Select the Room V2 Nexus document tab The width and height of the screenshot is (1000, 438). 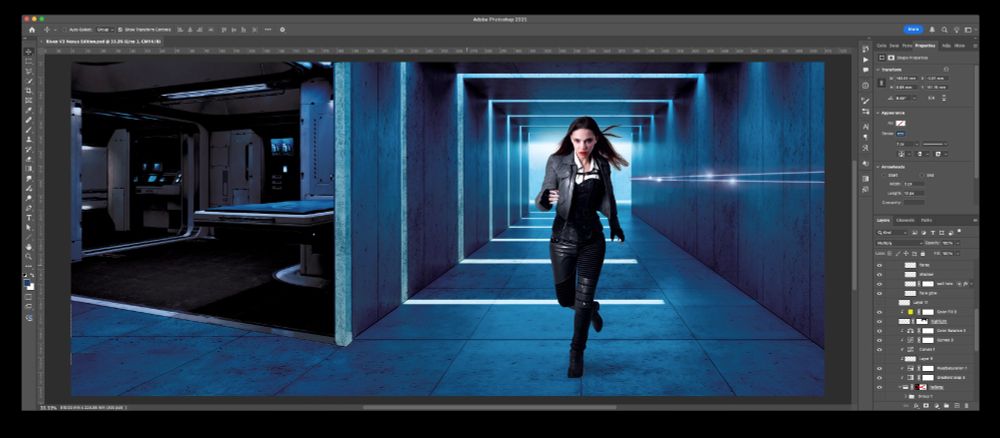[101, 41]
